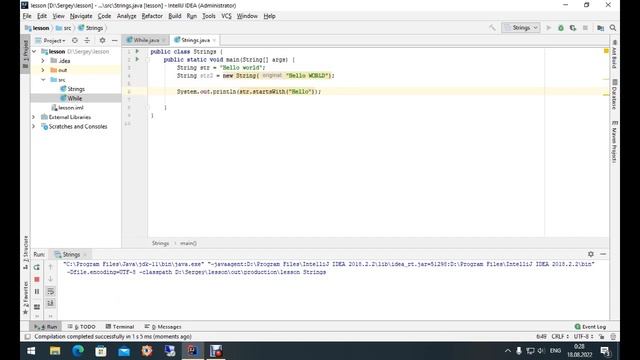Click the Run tool window button
Image resolution: width=640 pixels, height=360 pixels.
pyautogui.click(x=46, y=327)
